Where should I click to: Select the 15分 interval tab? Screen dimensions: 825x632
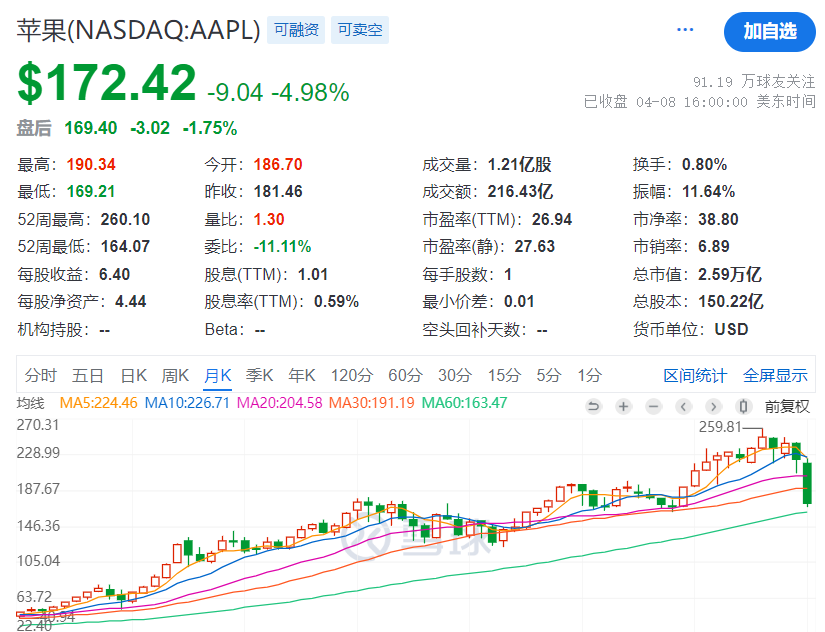click(x=504, y=376)
